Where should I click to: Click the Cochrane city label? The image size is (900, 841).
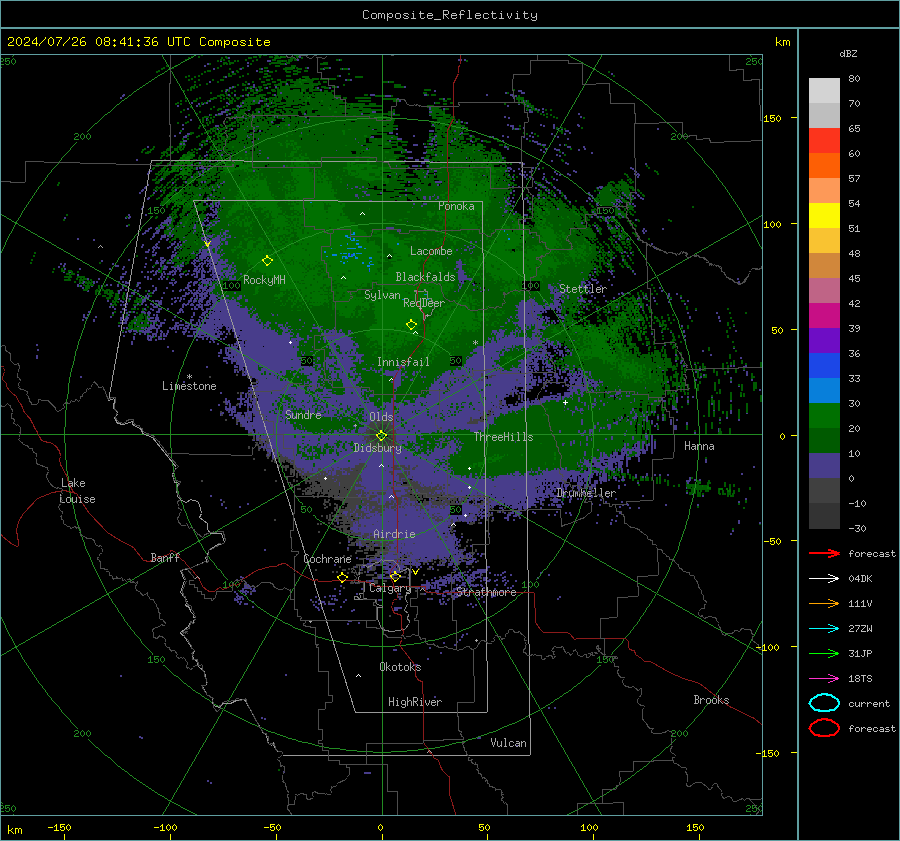click(x=327, y=559)
